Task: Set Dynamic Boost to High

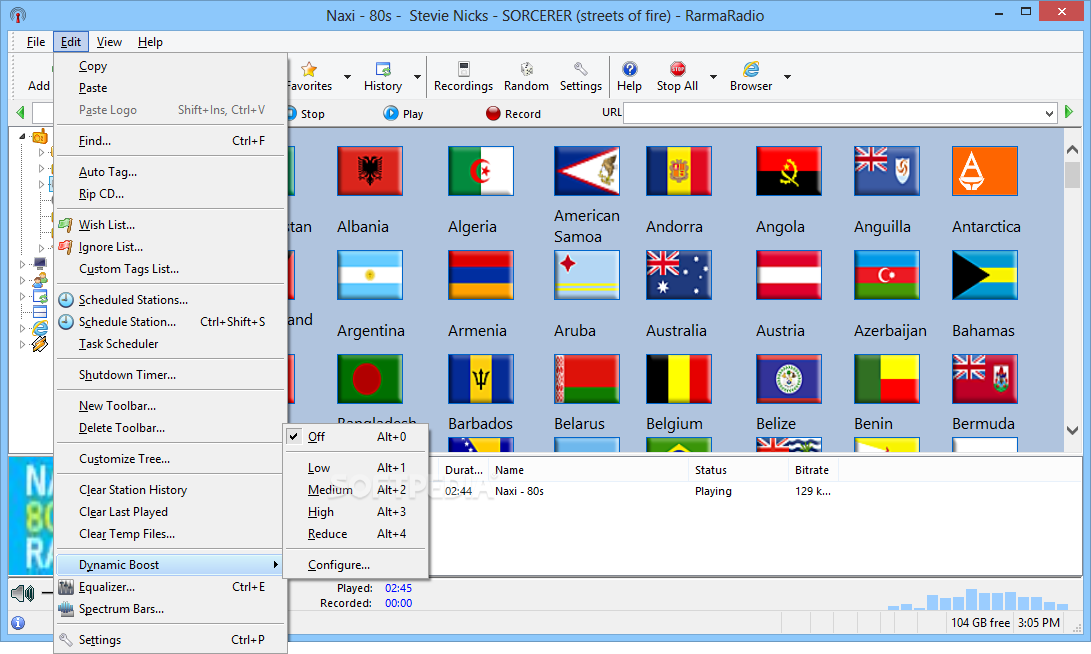Action: 356,512
